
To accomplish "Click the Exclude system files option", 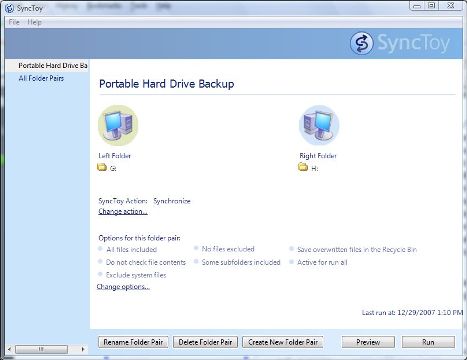I will tap(136, 275).
